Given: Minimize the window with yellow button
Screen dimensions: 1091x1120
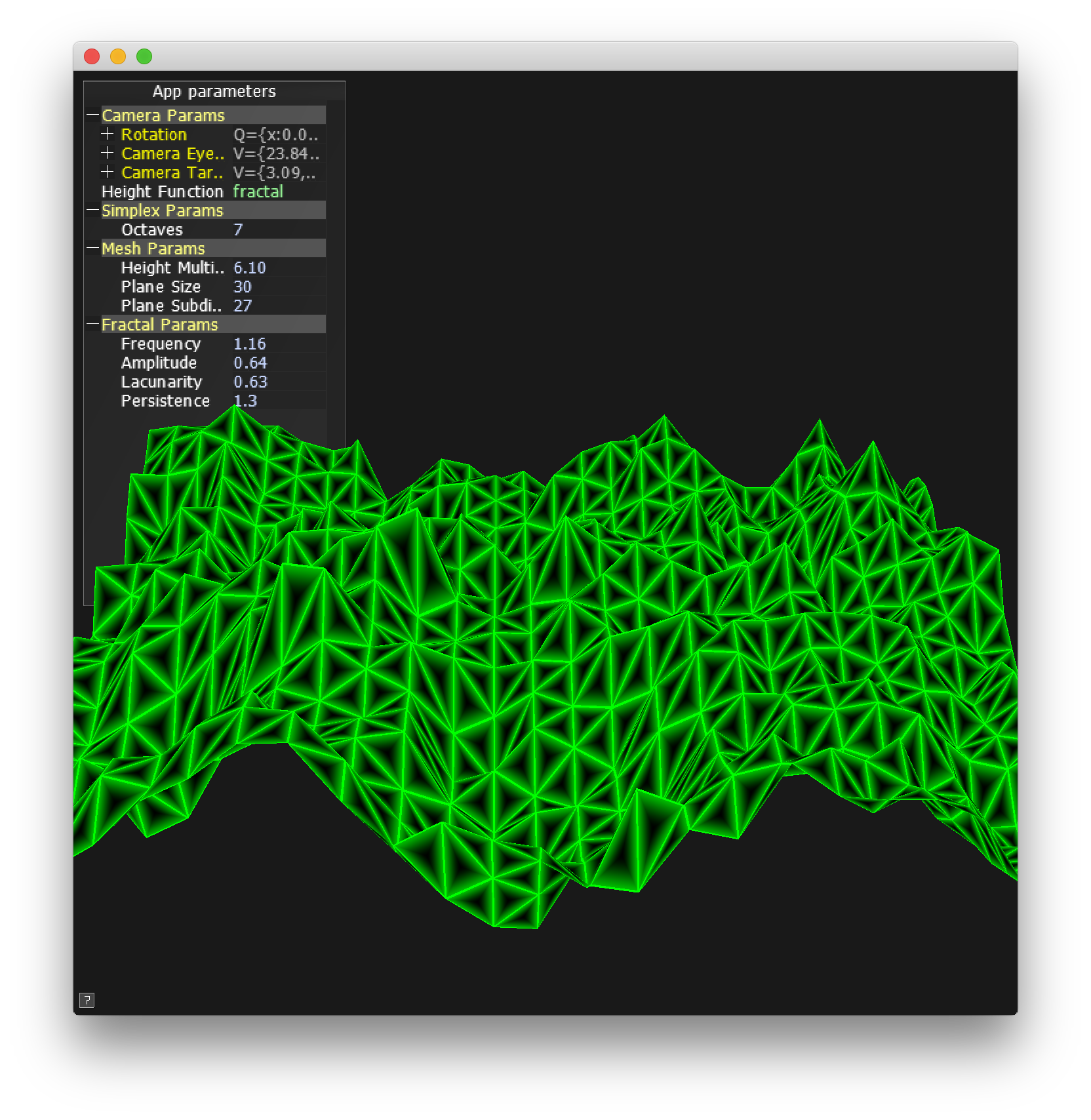Looking at the screenshot, I should pyautogui.click(x=118, y=56).
